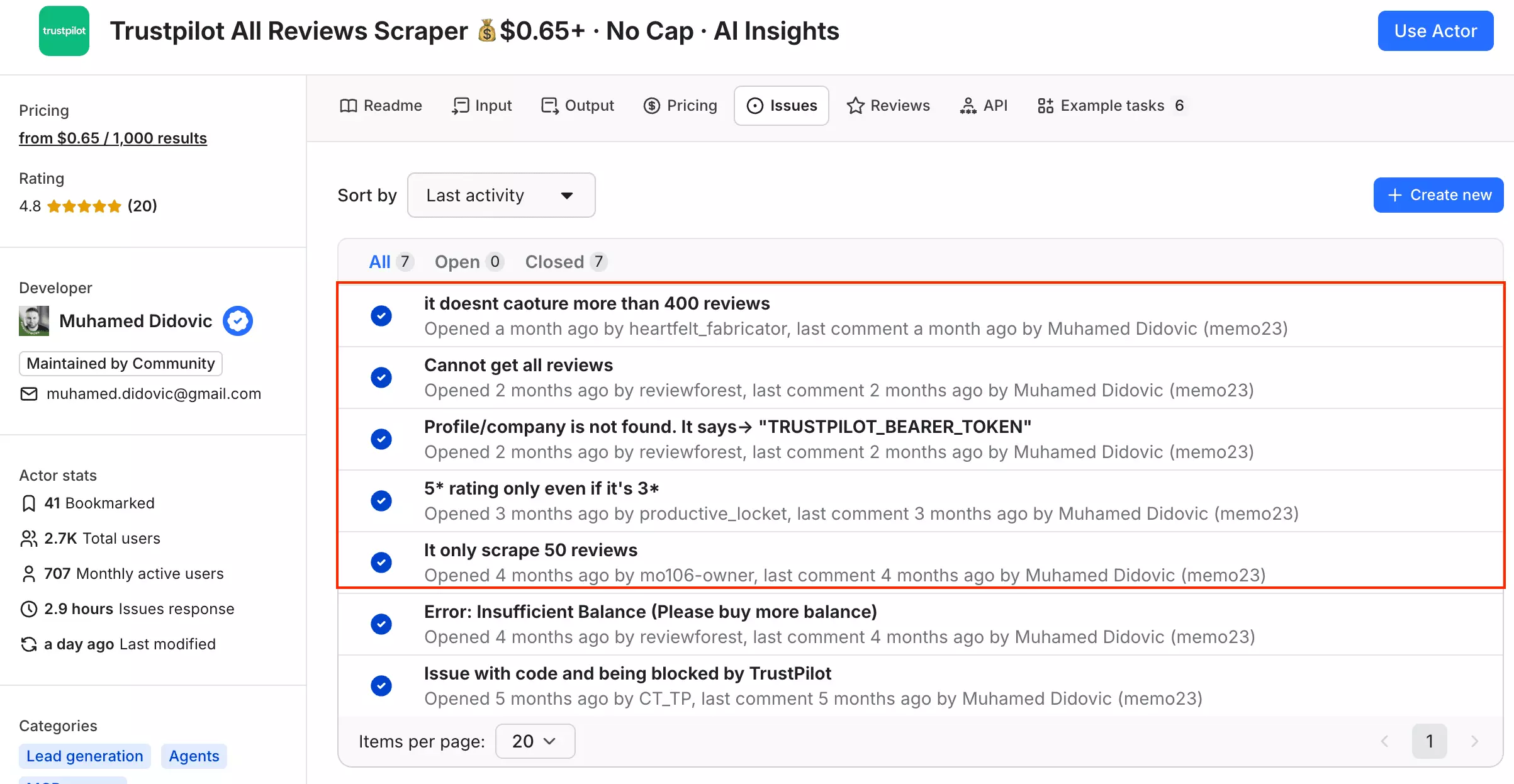This screenshot has height=784, width=1514.
Task: Click '707 Monthly active users' text
Action: (134, 574)
